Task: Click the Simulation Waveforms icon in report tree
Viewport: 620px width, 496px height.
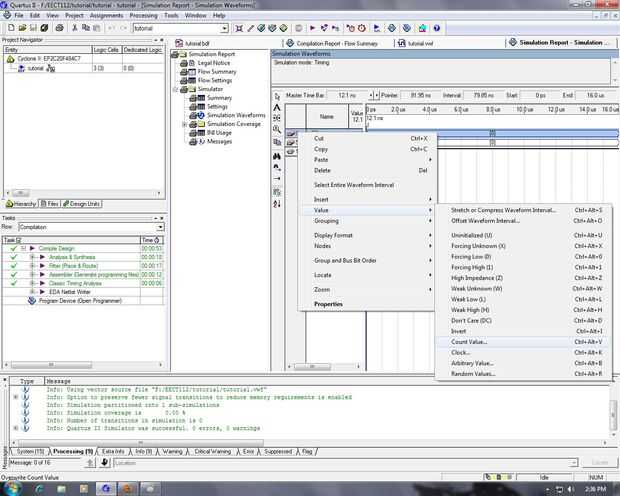Action: point(201,115)
